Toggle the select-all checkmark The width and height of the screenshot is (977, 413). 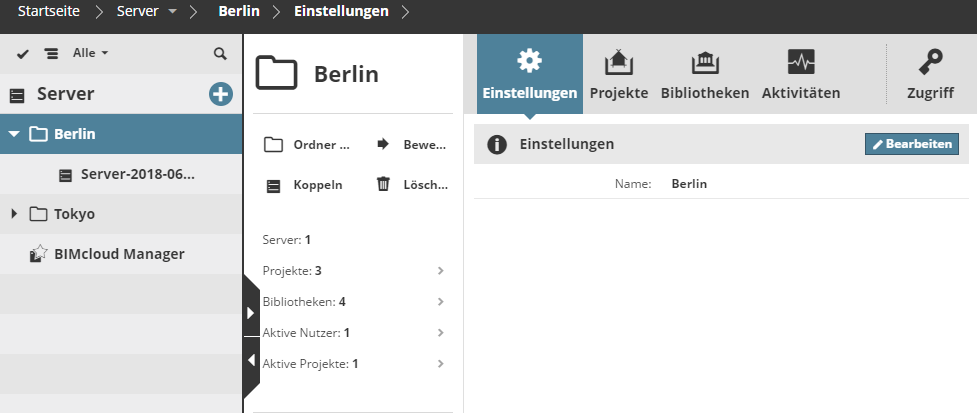[x=23, y=53]
